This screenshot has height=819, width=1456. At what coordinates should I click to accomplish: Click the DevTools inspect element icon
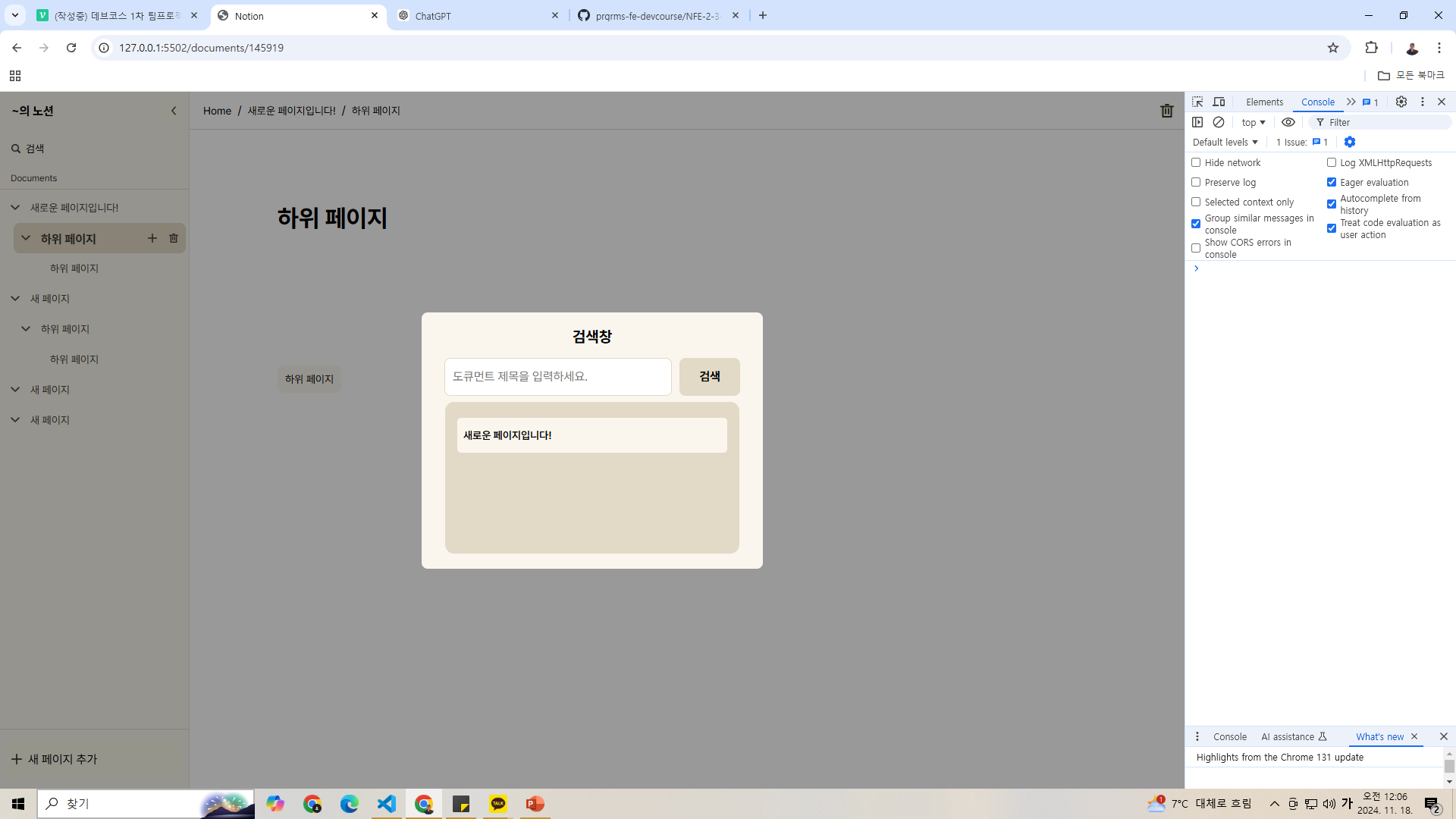click(1197, 102)
